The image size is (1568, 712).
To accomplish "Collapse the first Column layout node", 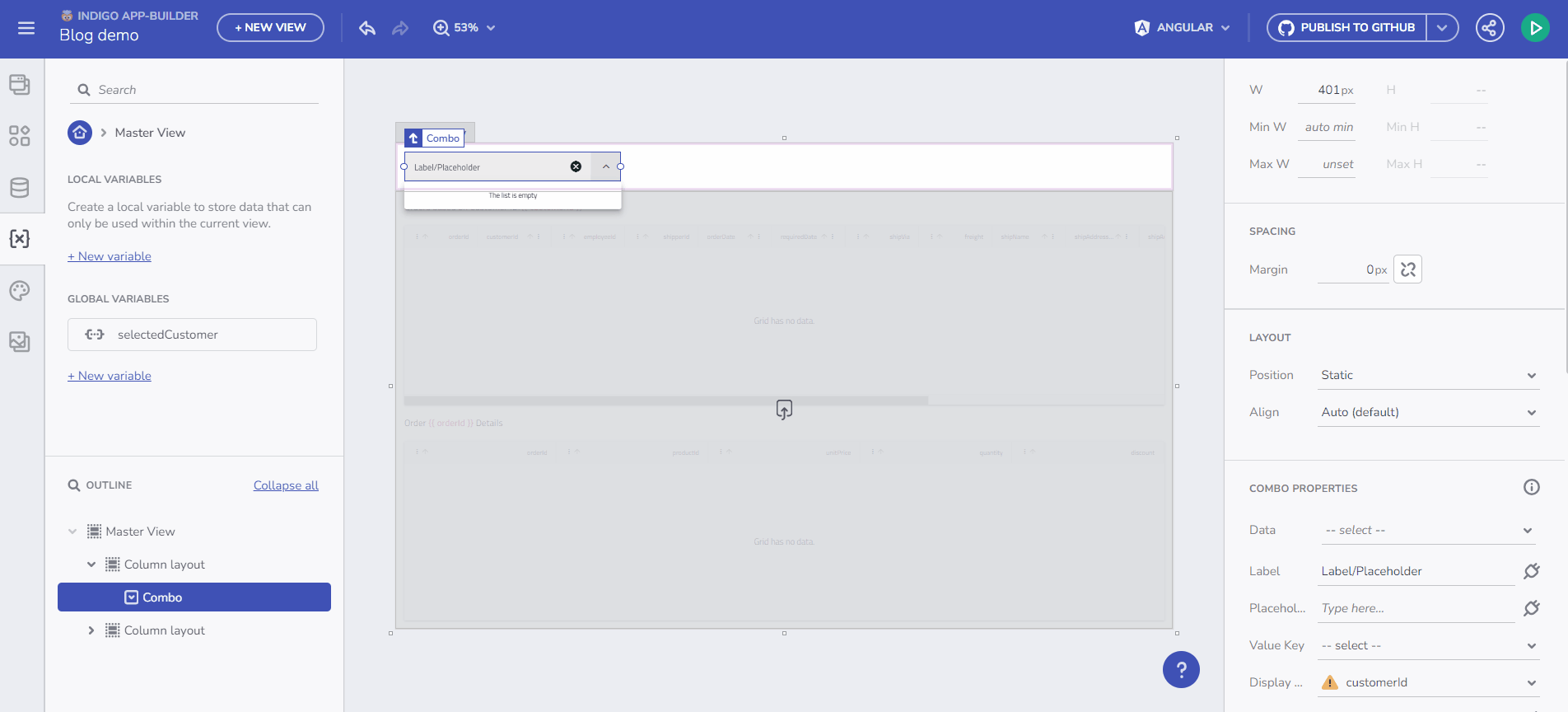I will [91, 564].
